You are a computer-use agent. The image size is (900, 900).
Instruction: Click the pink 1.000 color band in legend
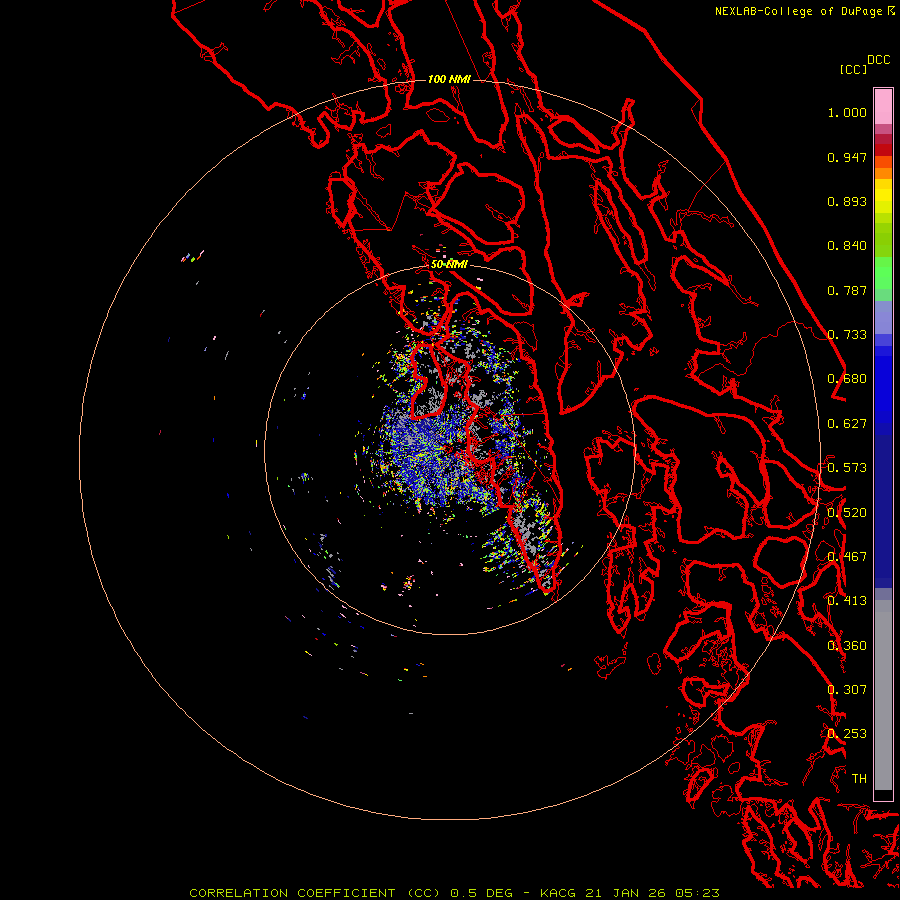pyautogui.click(x=883, y=107)
